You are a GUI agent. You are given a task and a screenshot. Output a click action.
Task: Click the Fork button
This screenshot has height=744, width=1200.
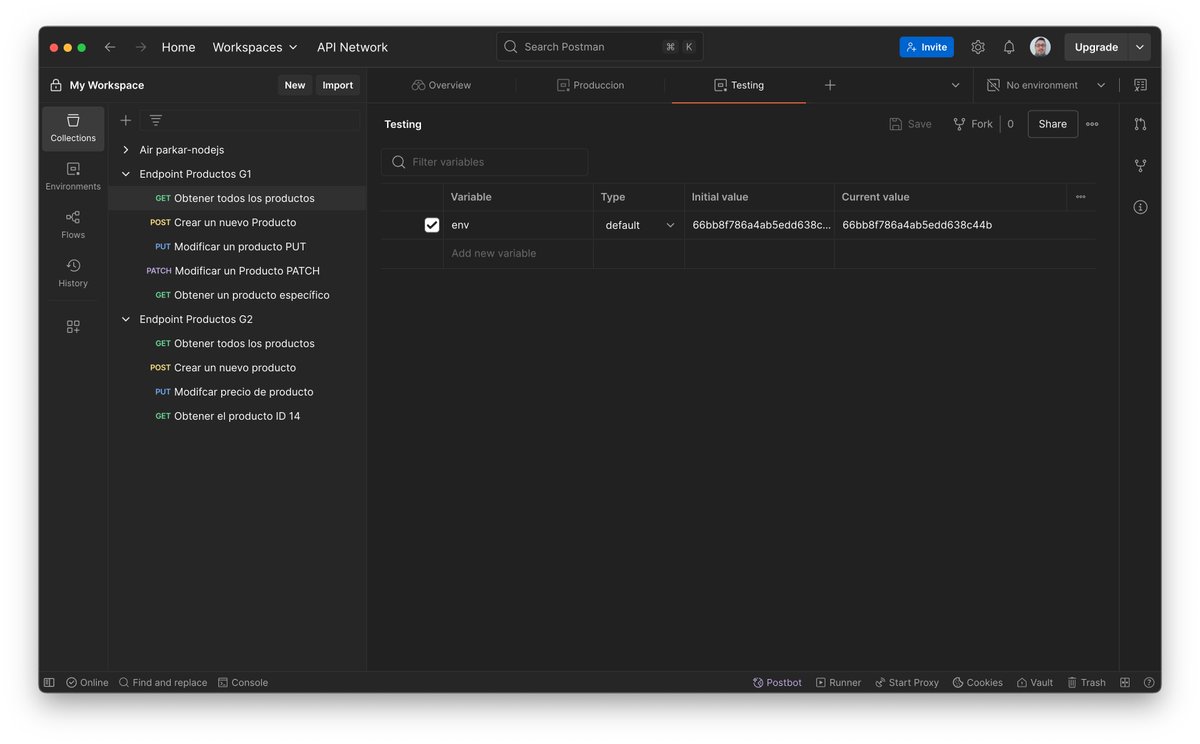click(x=973, y=124)
